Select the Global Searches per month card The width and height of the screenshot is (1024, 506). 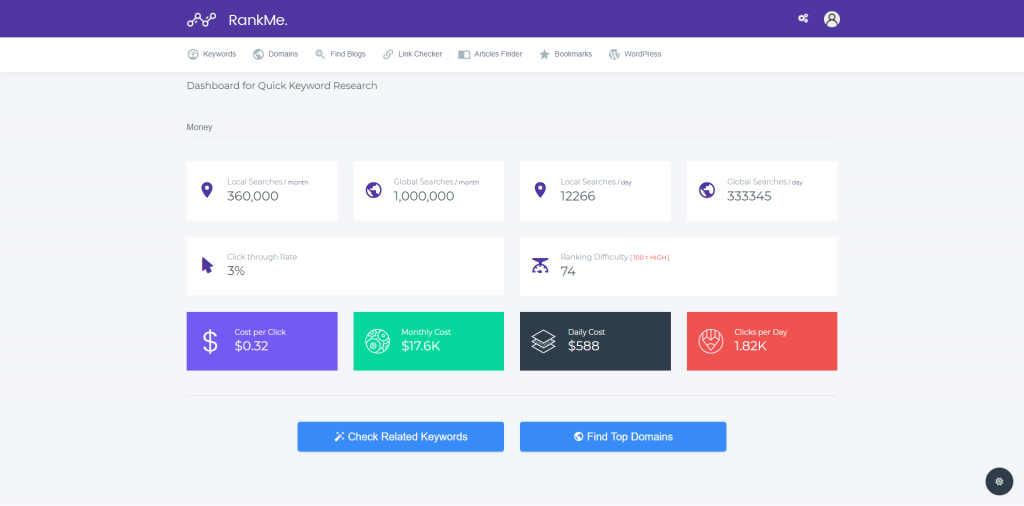coord(428,191)
